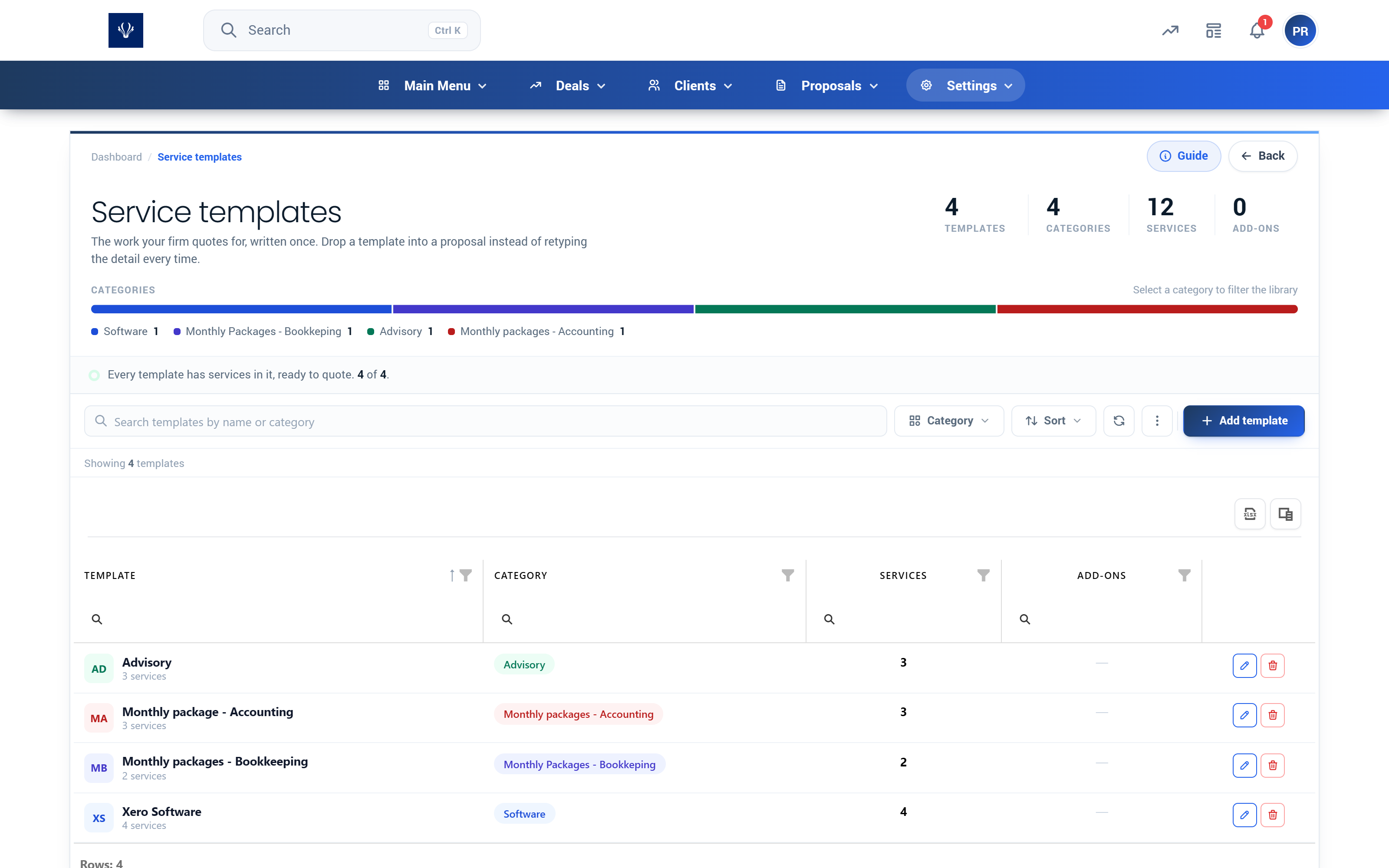This screenshot has height=868, width=1389.
Task: Open the dashboard layout icon
Action: tap(1213, 30)
